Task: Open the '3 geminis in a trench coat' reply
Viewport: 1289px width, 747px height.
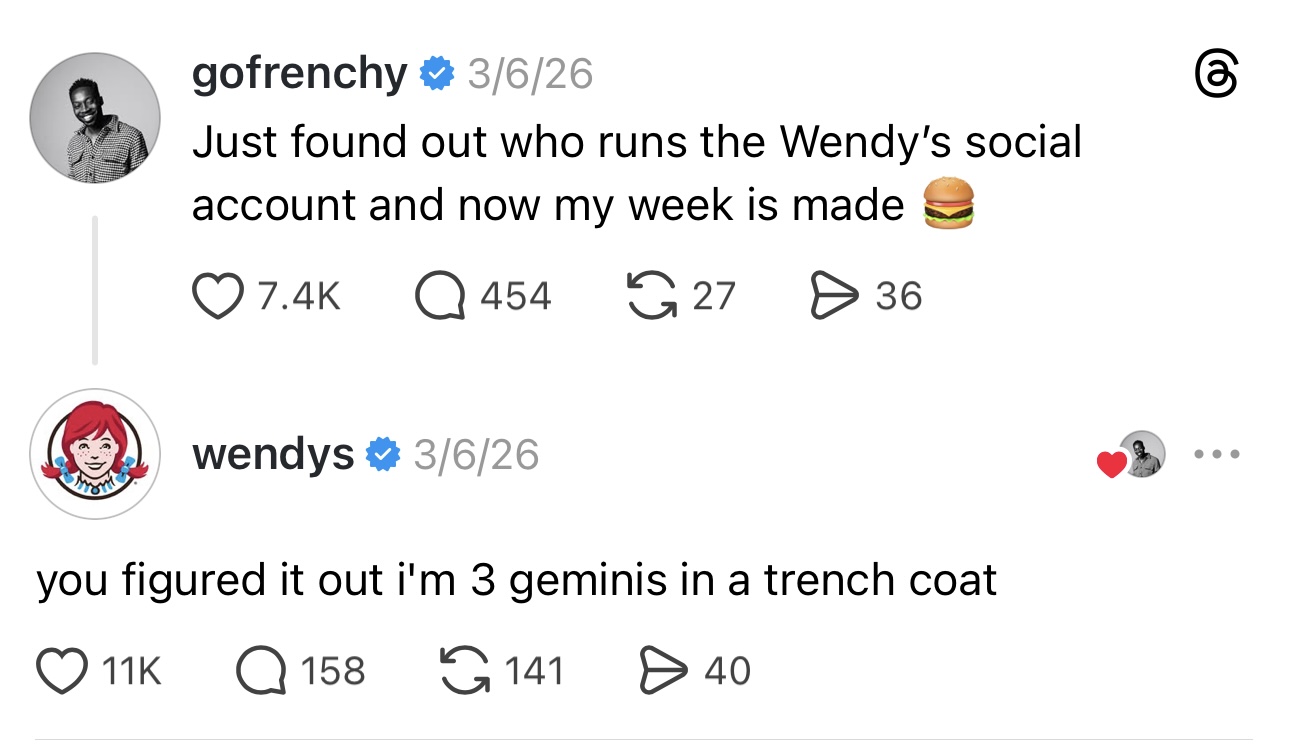Action: pyautogui.click(x=516, y=581)
